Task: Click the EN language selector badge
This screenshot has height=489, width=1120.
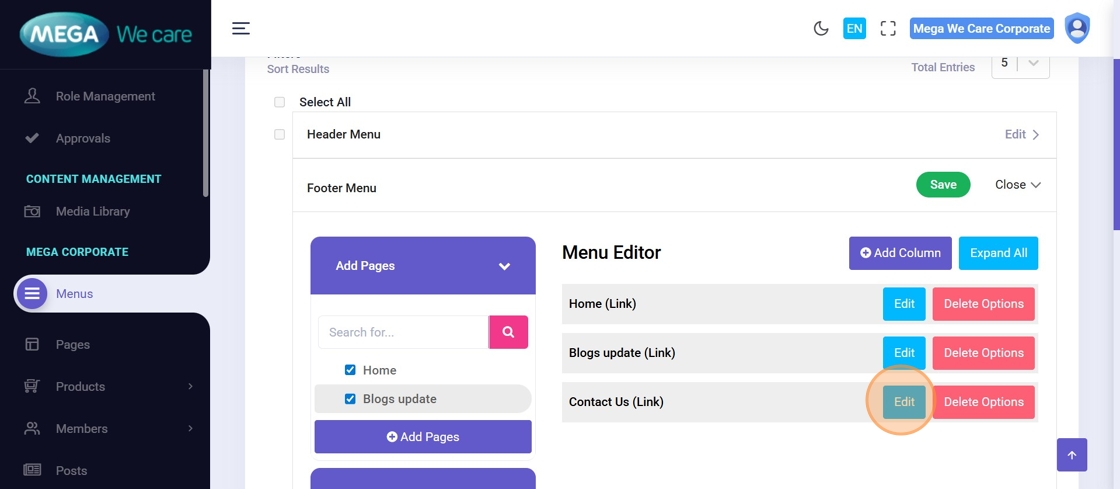Action: coord(854,28)
